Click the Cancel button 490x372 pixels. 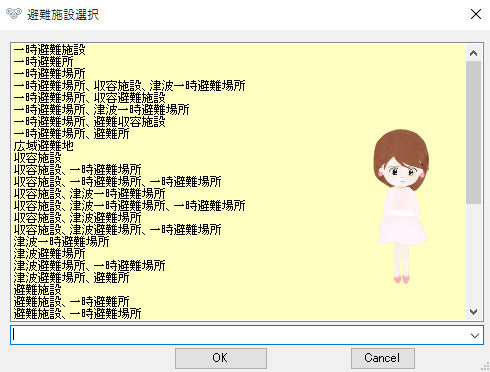point(382,358)
